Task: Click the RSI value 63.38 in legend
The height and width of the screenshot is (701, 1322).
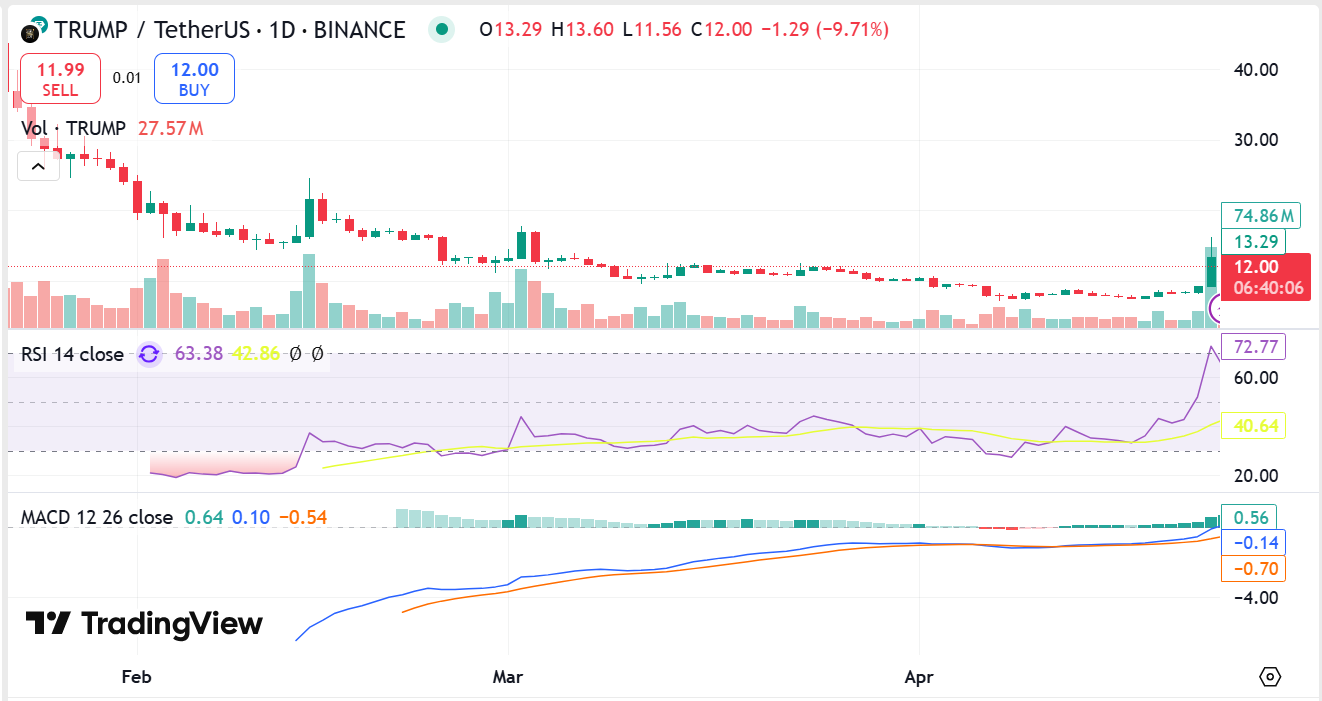Action: coord(197,354)
